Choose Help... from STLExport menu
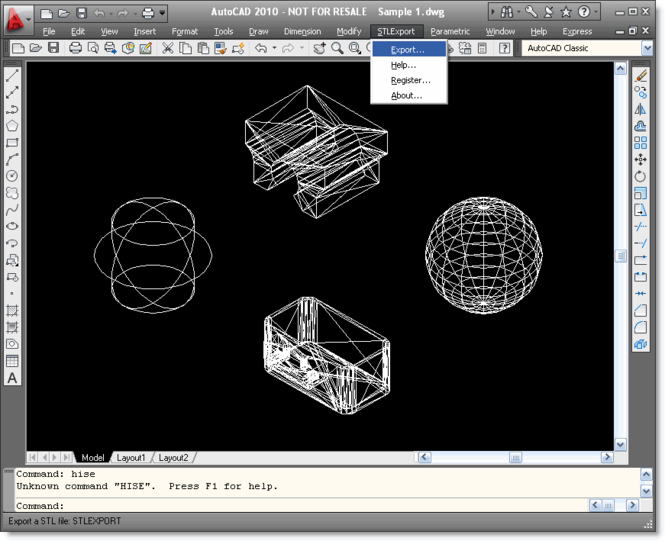 [409, 65]
